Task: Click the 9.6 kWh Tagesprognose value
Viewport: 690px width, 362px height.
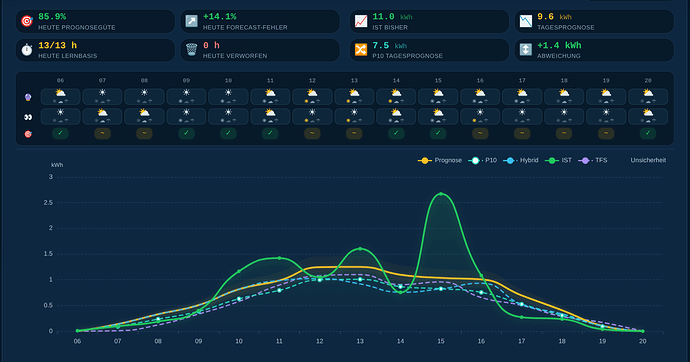Action: pyautogui.click(x=554, y=17)
